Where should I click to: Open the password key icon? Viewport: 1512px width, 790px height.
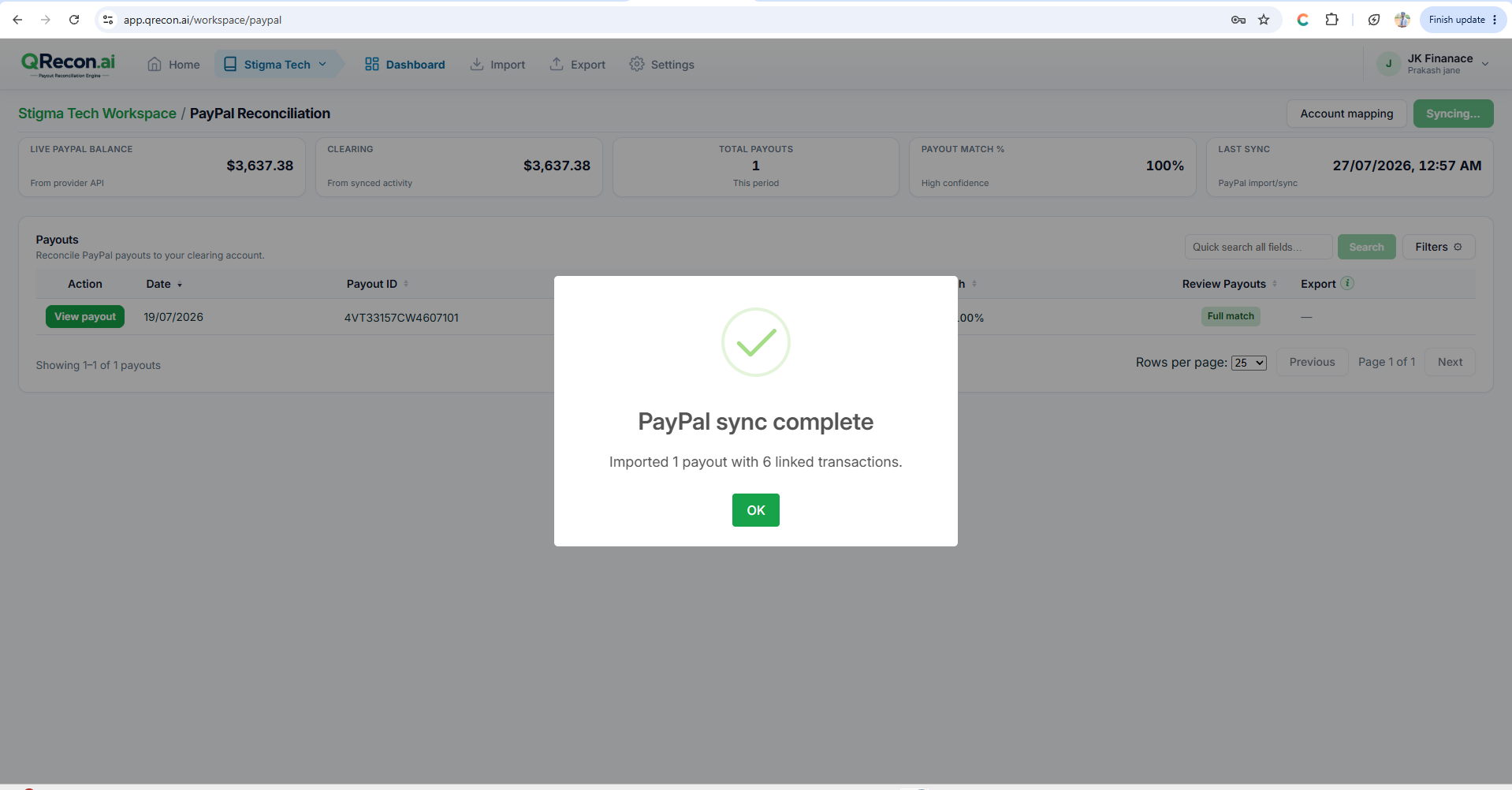click(1238, 20)
